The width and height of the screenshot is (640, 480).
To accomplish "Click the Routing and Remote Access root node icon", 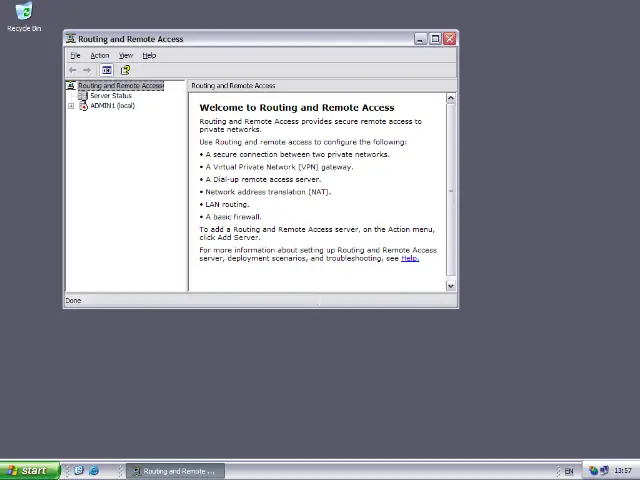I will coord(71,85).
